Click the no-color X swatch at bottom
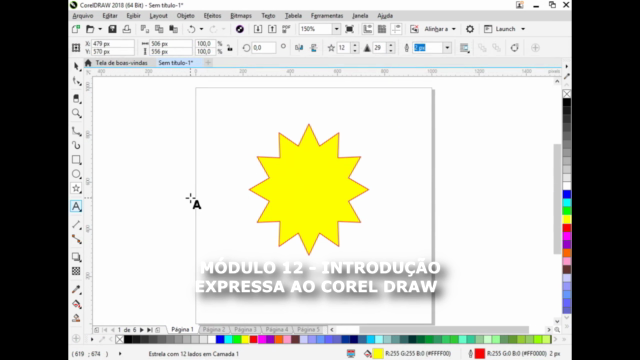This screenshot has width=640, height=360. click(119, 339)
